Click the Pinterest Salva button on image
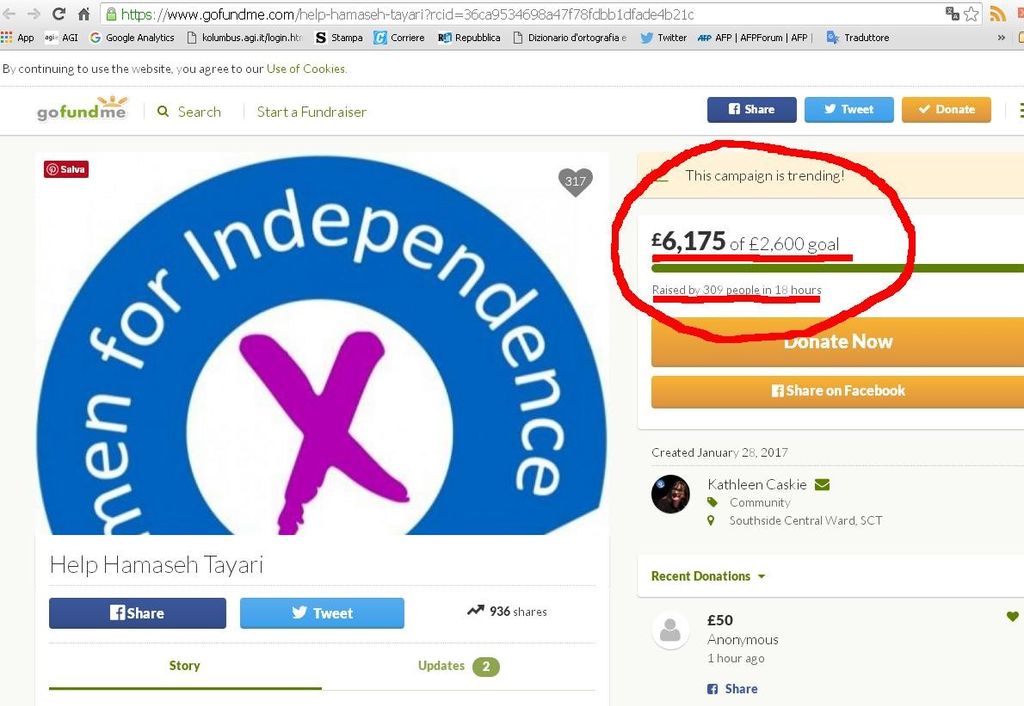The image size is (1024, 706). [x=66, y=169]
